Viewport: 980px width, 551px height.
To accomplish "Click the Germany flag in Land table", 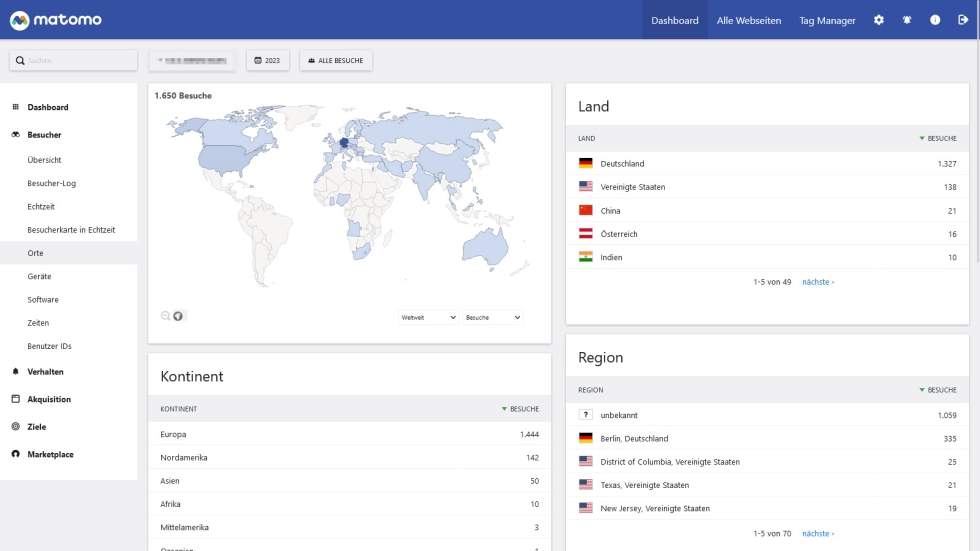I will pyautogui.click(x=585, y=163).
